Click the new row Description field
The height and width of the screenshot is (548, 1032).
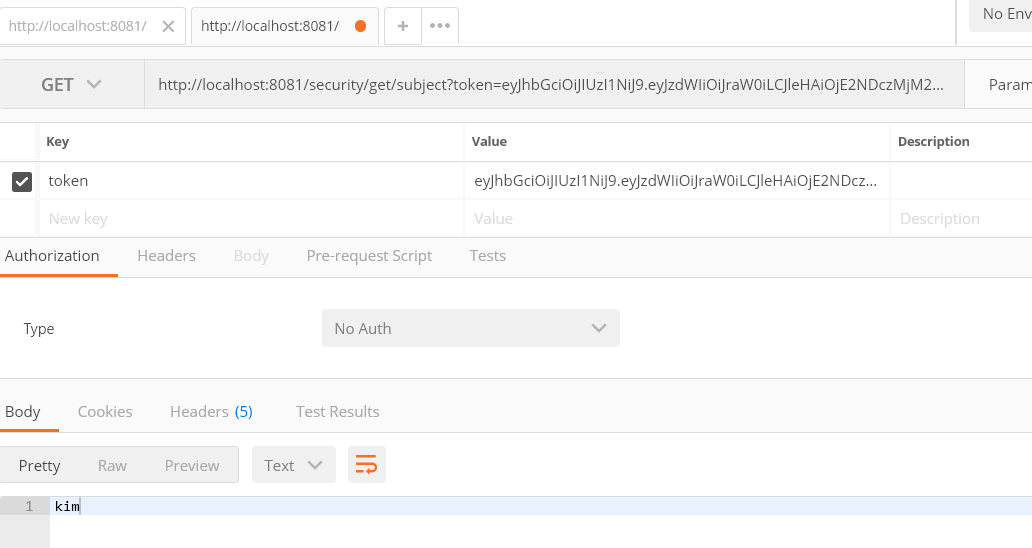[x=961, y=218]
